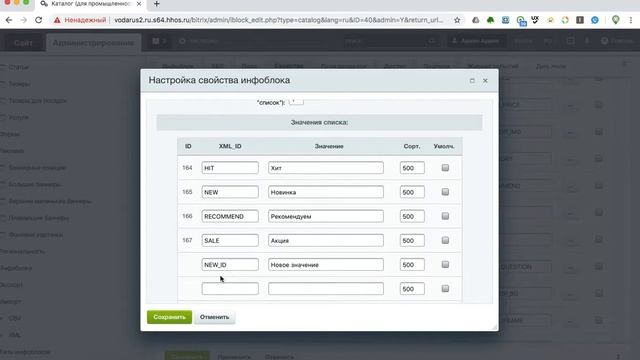The width and height of the screenshot is (640, 360).
Task: Click the empty value field in last row
Action: 326,289
